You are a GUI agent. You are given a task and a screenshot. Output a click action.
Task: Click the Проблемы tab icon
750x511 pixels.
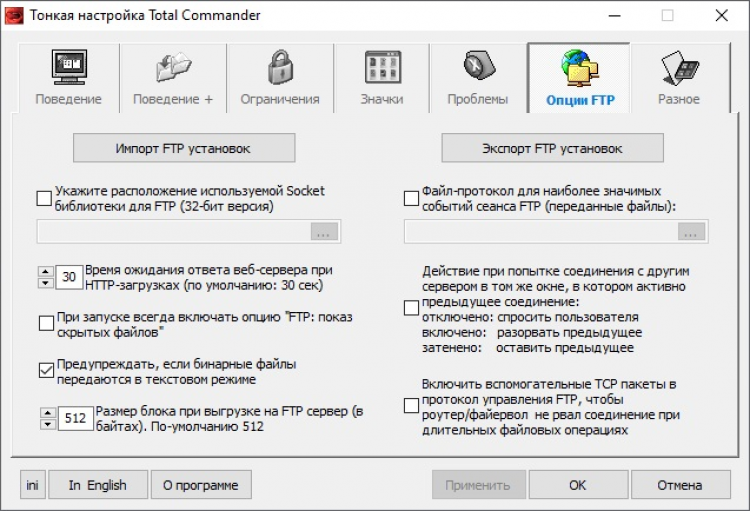click(x=477, y=68)
